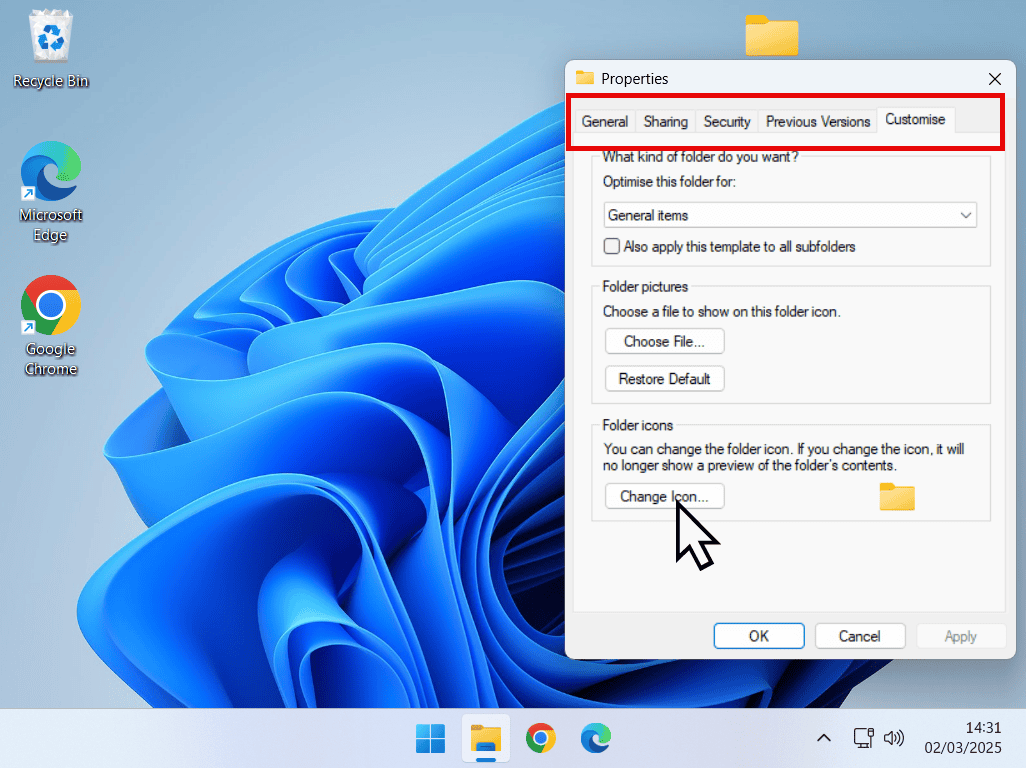
Task: Confirm folder properties with OK
Action: (x=758, y=636)
